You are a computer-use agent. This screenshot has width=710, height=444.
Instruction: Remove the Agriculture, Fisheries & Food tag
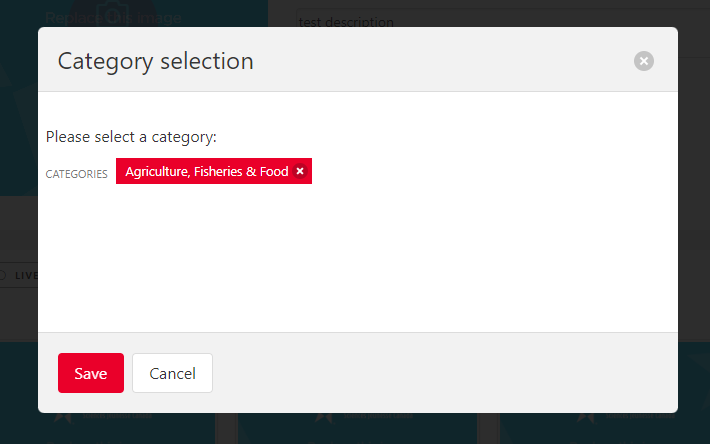(300, 172)
